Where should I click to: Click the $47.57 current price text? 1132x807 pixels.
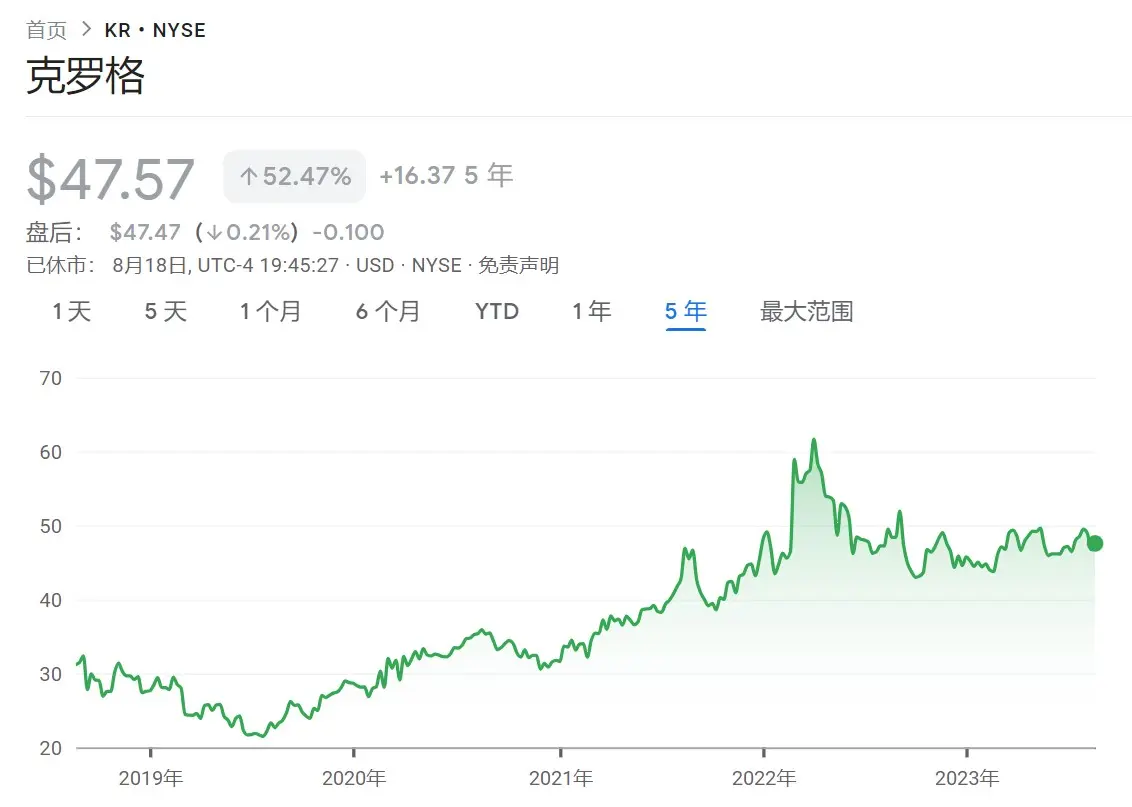pos(110,178)
